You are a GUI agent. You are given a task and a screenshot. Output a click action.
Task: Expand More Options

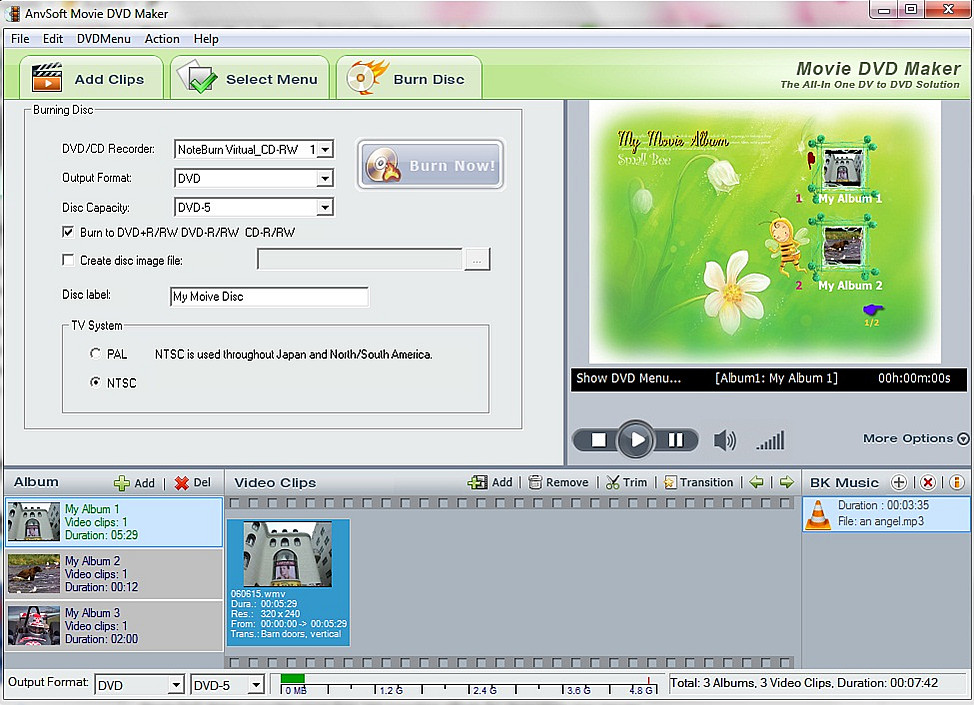click(916, 439)
